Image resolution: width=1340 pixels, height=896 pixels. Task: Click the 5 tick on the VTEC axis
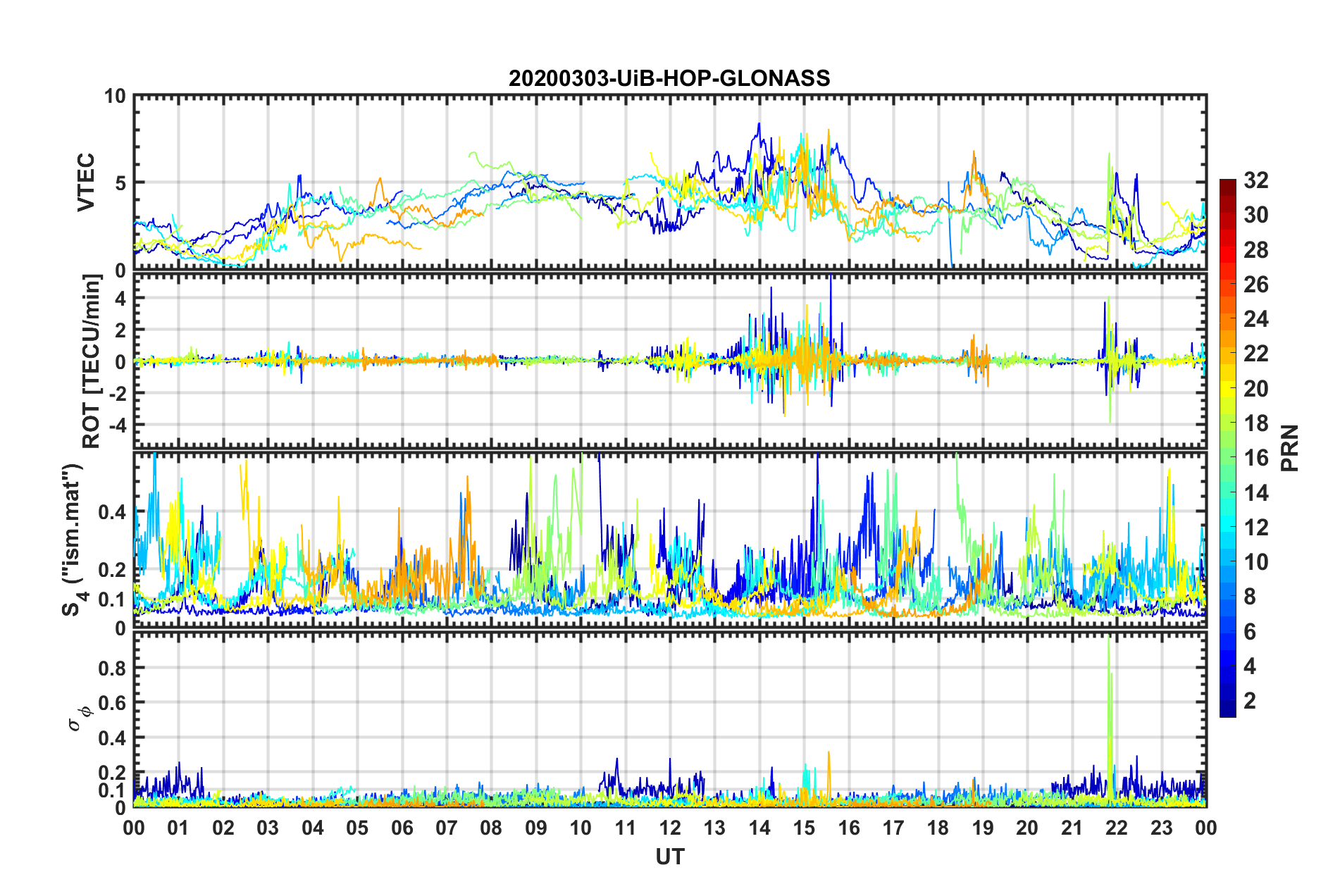[121, 183]
